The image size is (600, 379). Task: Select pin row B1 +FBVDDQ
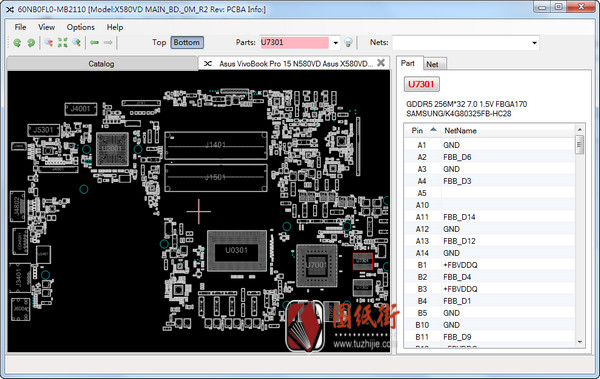click(x=490, y=265)
